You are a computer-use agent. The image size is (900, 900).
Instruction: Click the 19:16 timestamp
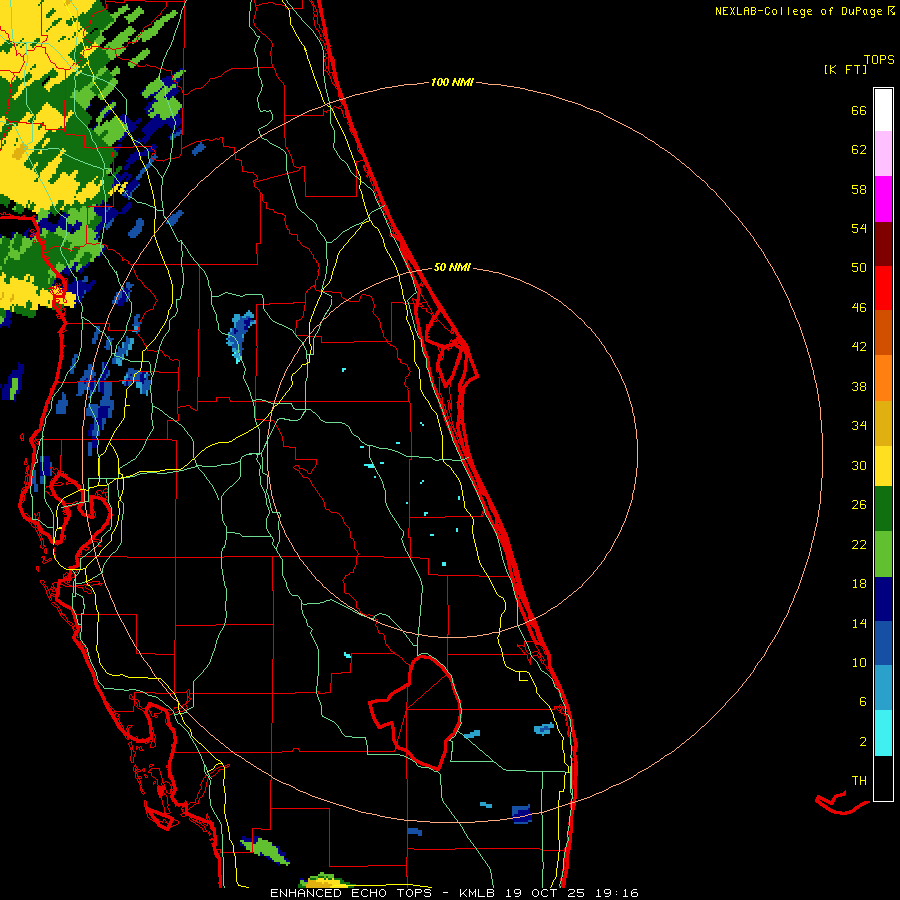pyautogui.click(x=617, y=893)
